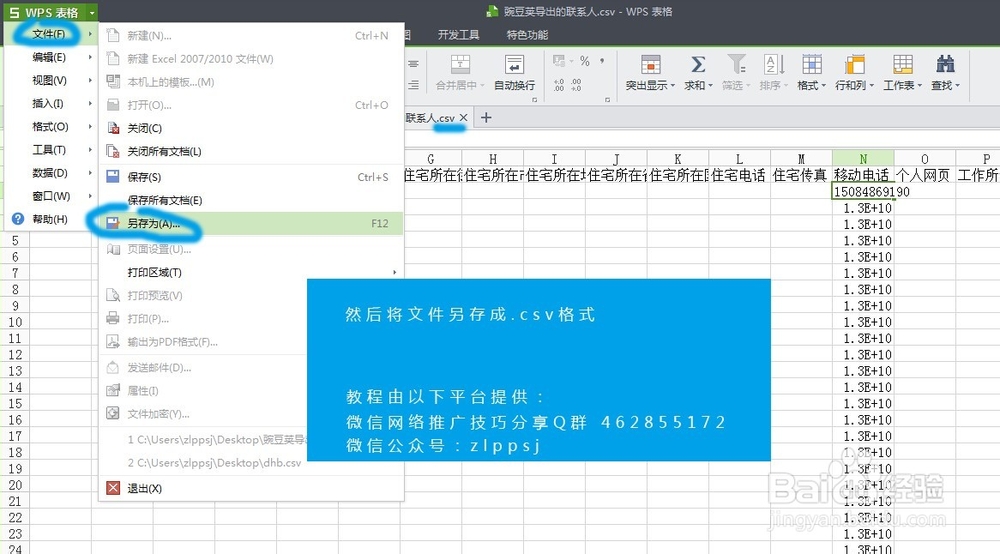Viewport: 1000px width, 554px height.
Task: Choose 新建 Excel 2007/2010 文件(W)
Action: tap(251, 59)
